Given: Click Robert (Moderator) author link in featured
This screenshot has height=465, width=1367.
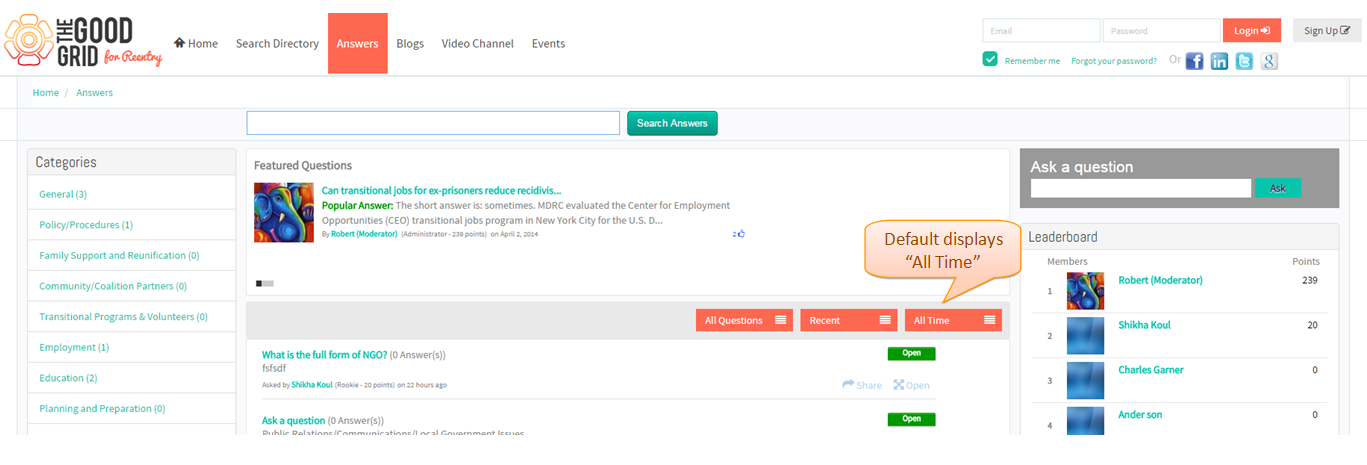Looking at the screenshot, I should 364,234.
